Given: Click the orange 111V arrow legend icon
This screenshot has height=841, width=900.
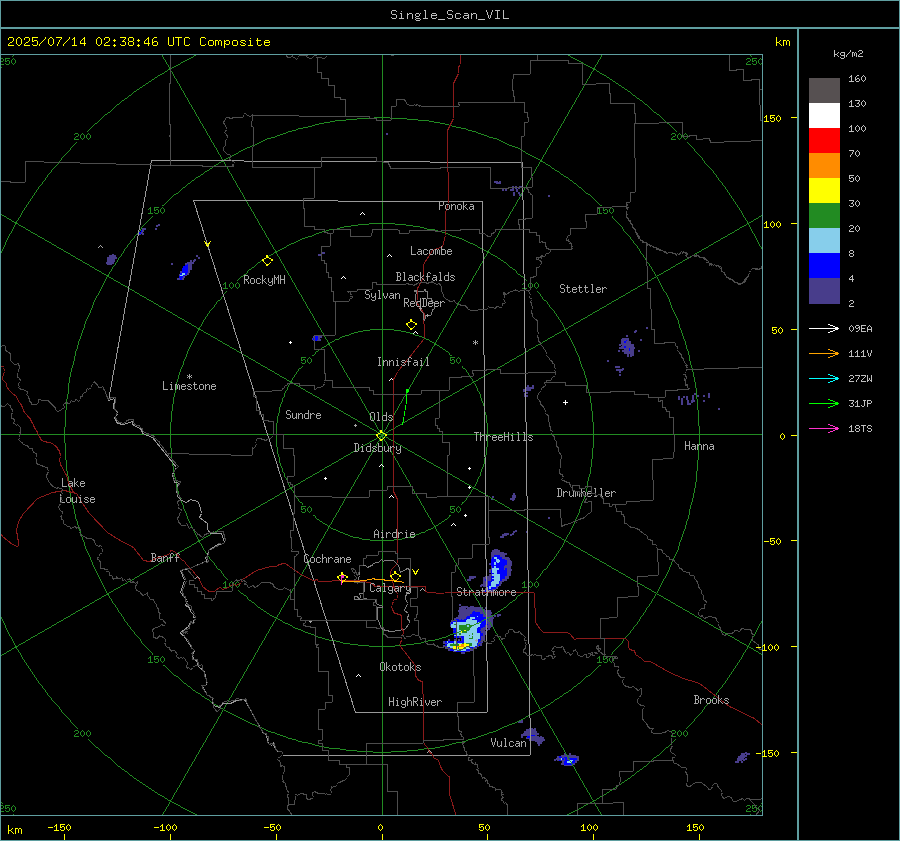Looking at the screenshot, I should pos(824,354).
